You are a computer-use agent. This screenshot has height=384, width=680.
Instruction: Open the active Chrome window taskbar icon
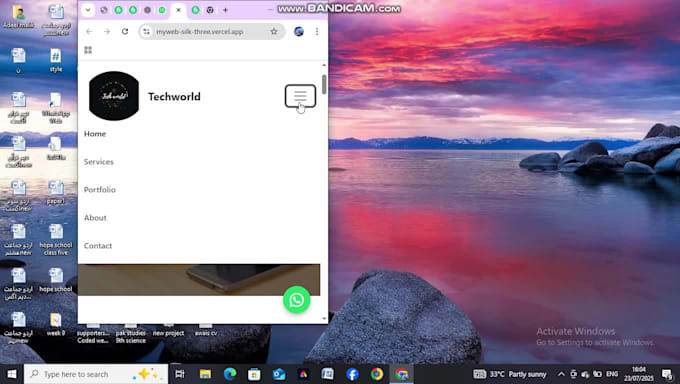(401, 374)
